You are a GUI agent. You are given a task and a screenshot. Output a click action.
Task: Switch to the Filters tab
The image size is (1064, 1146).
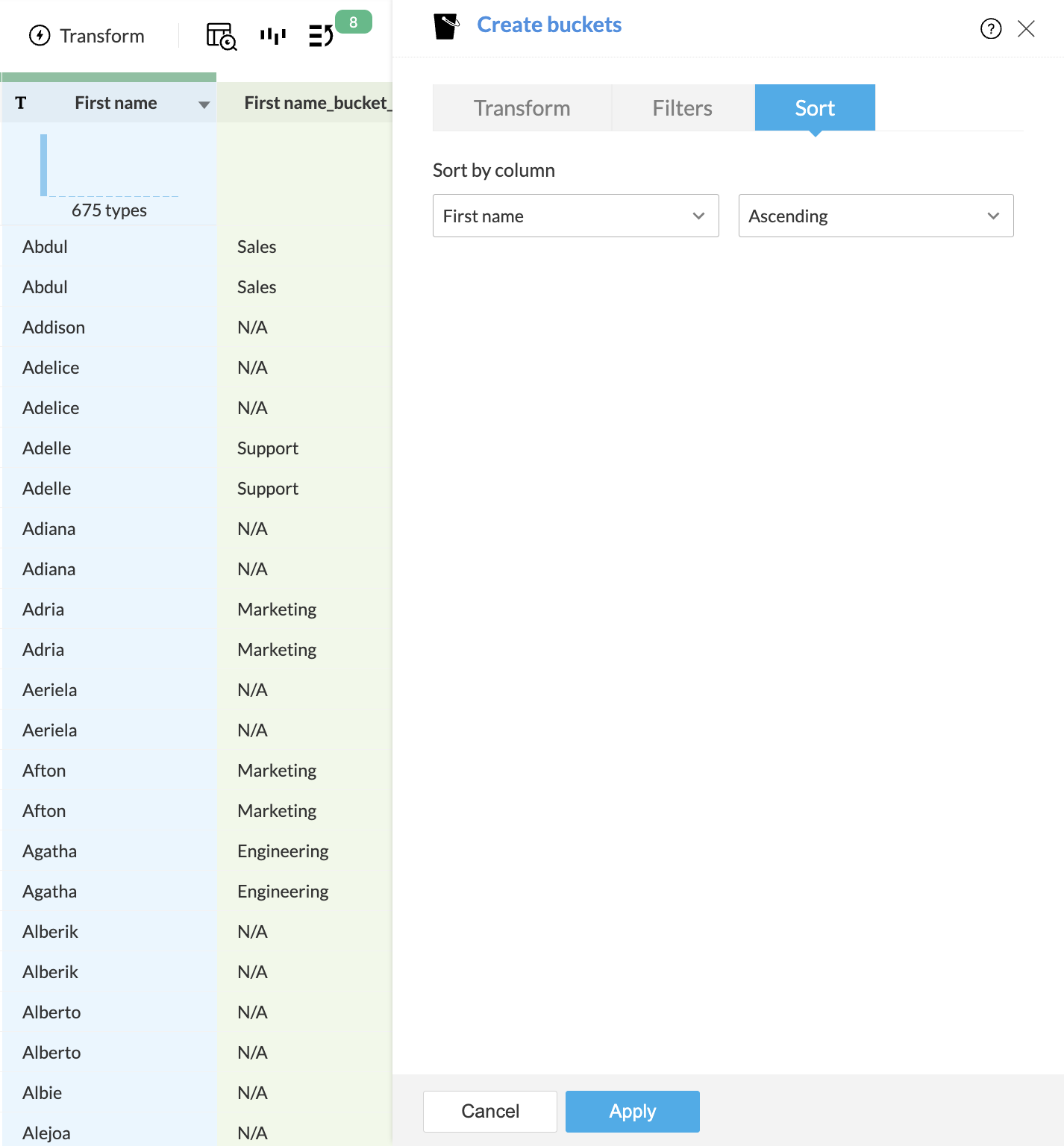click(x=682, y=108)
